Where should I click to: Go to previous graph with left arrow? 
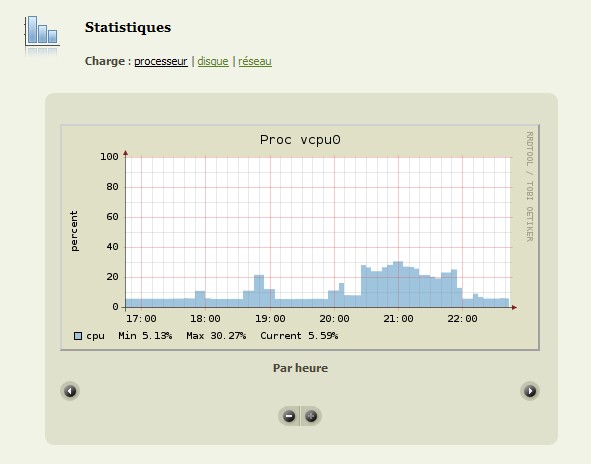tap(70, 391)
